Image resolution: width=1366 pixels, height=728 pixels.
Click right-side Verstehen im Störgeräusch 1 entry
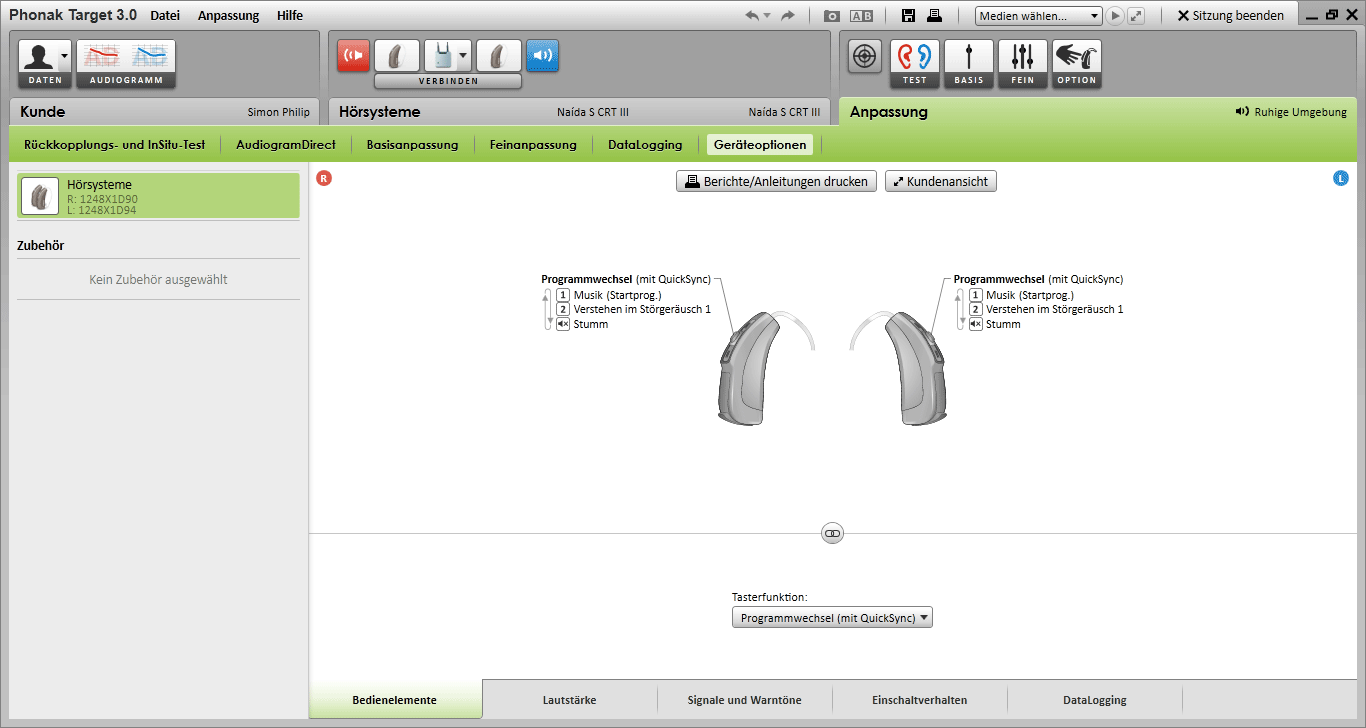(x=634, y=309)
